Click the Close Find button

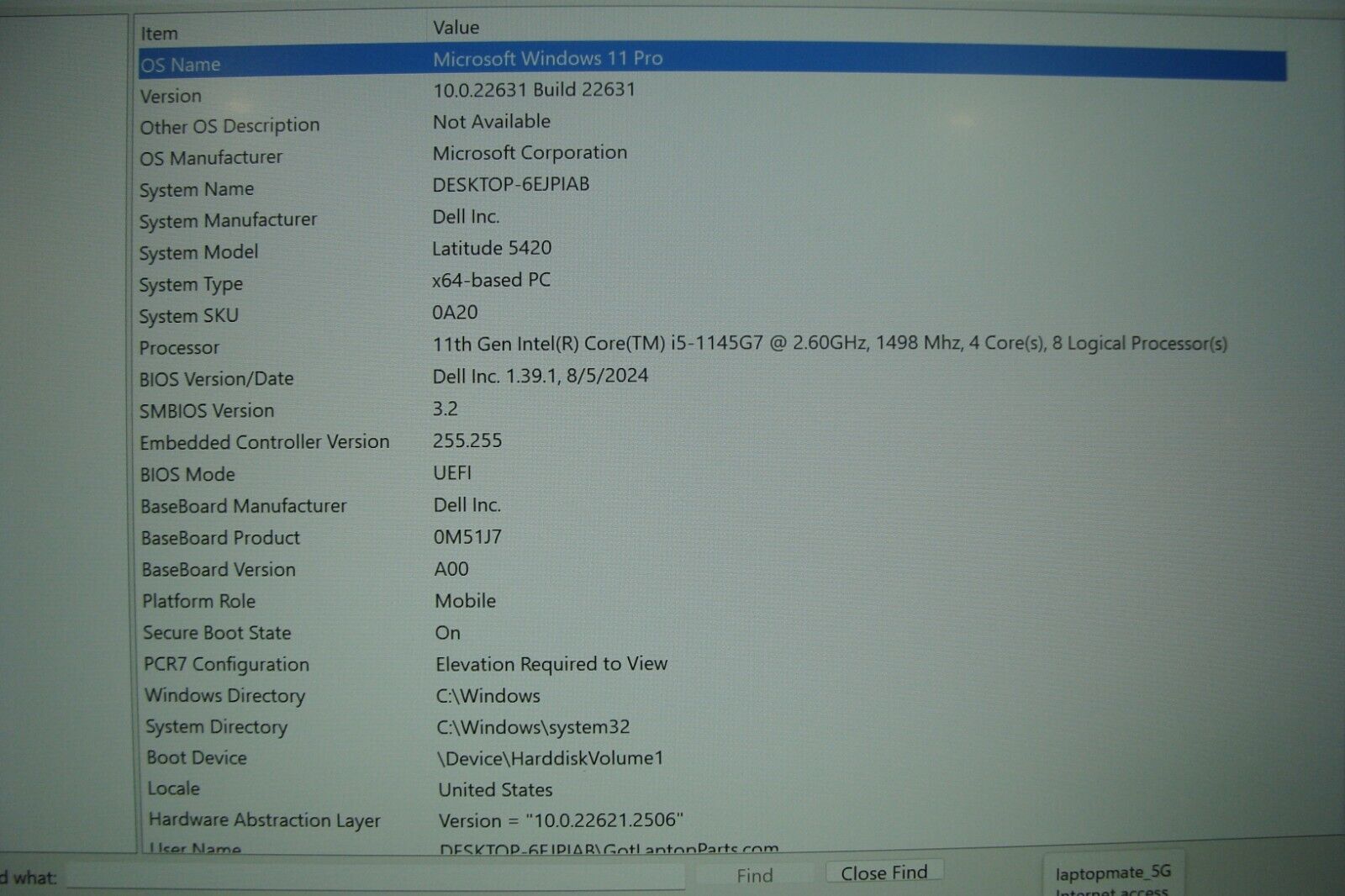pos(884,872)
